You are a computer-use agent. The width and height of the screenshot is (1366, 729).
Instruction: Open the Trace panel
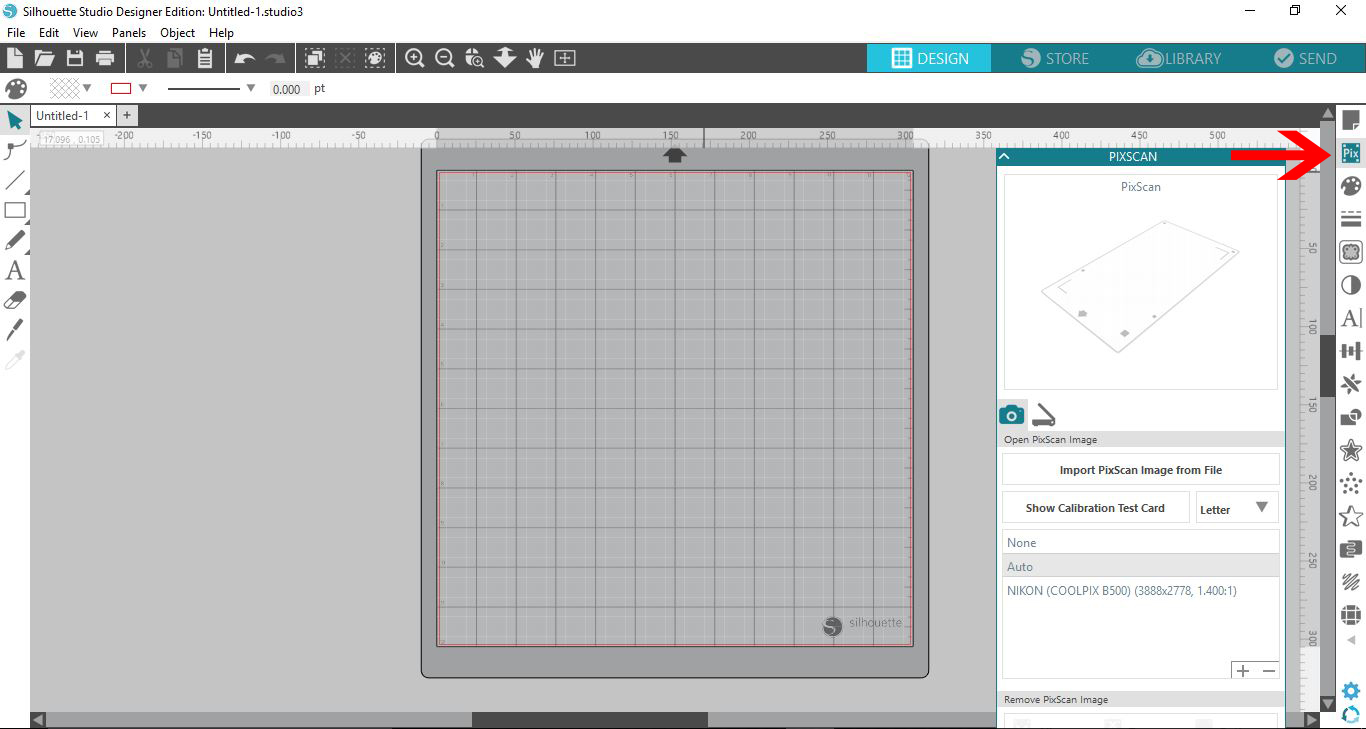[x=1351, y=252]
